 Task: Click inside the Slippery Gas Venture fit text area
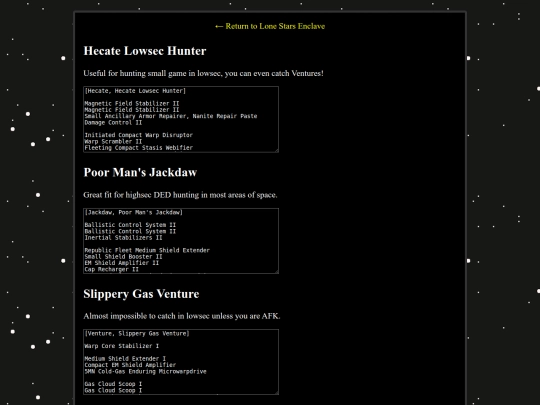[181, 362]
